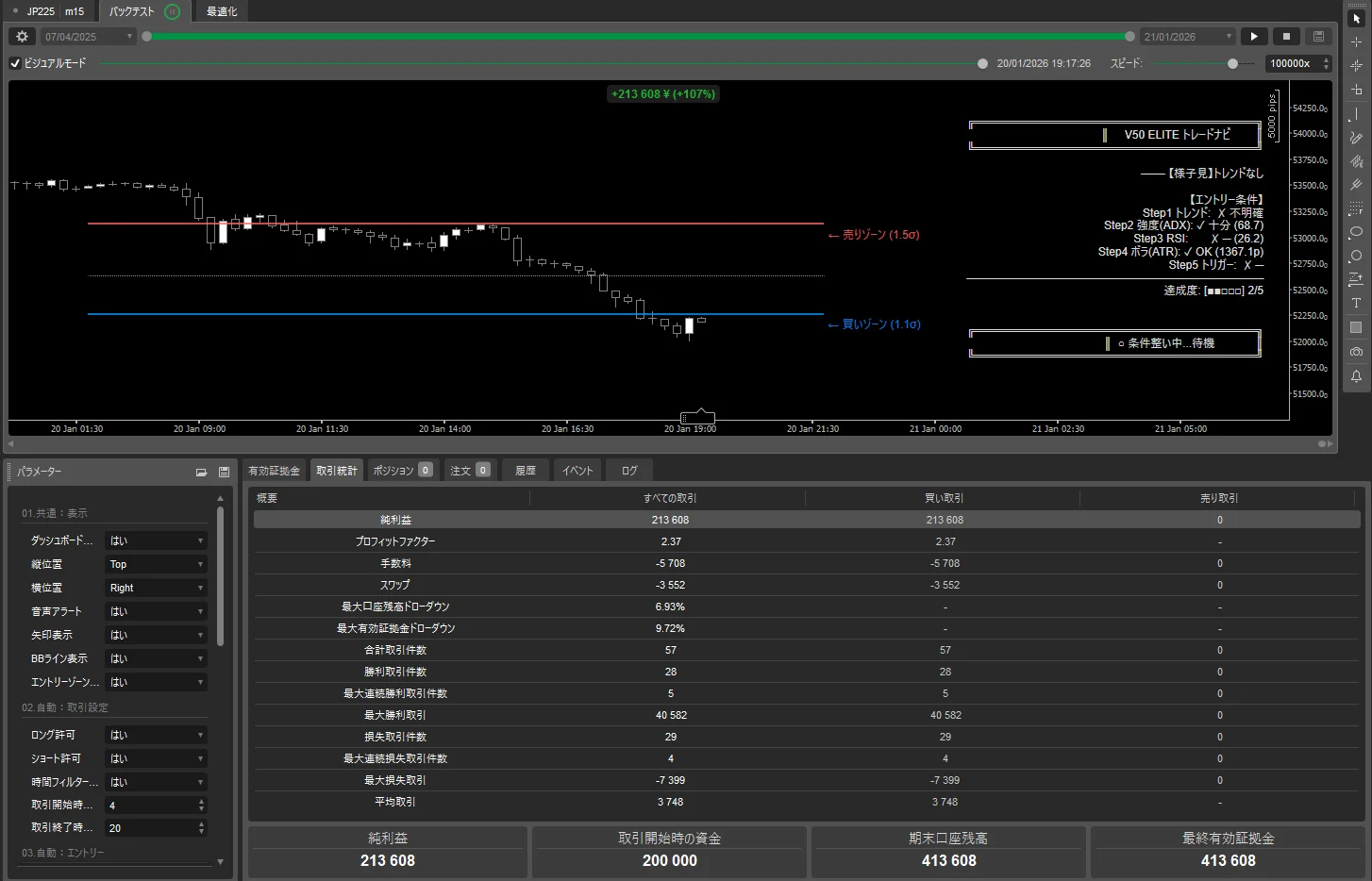
Task: Take a chart screenshot with camera icon
Action: coord(1356,352)
